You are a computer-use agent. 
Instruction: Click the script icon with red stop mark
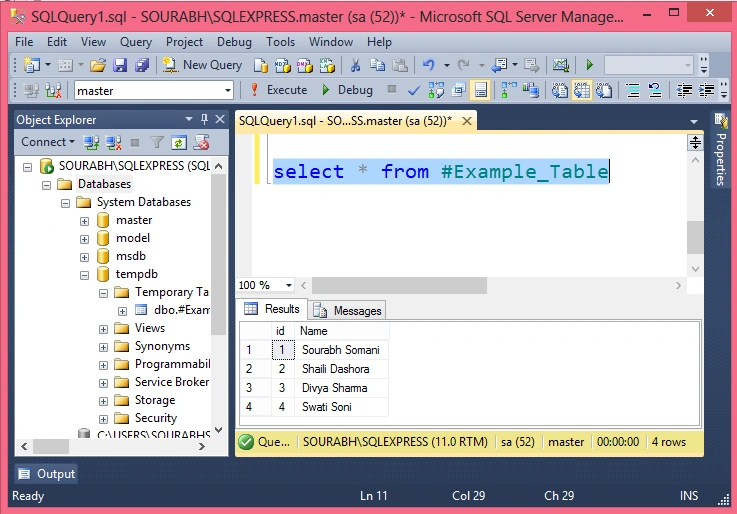[202, 142]
